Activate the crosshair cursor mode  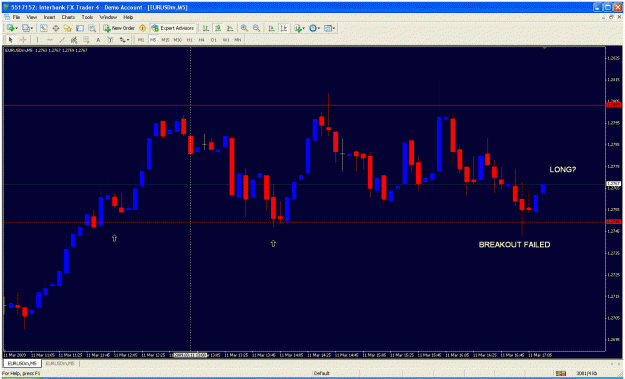click(23, 39)
